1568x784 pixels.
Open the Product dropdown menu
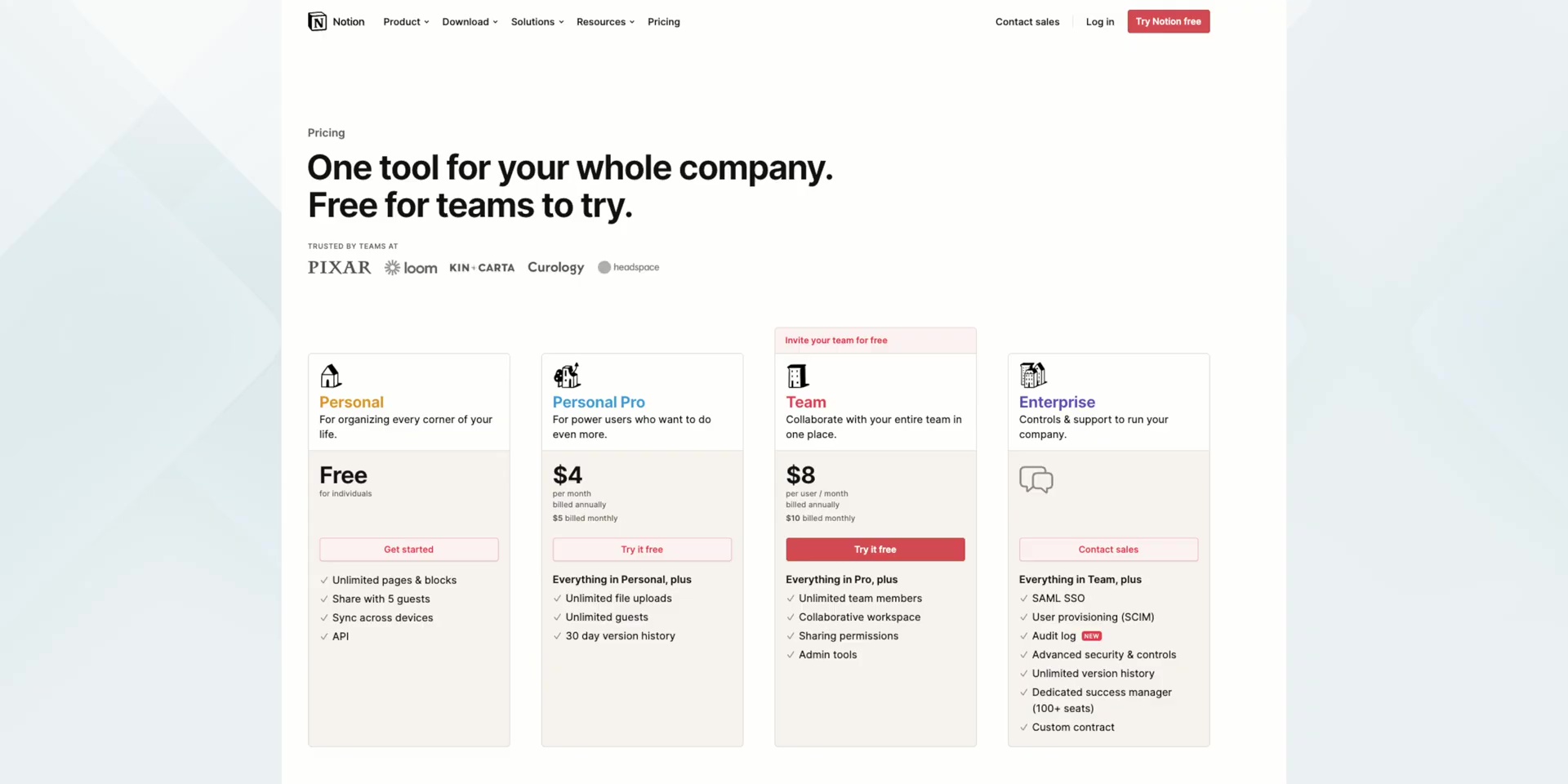(x=406, y=22)
